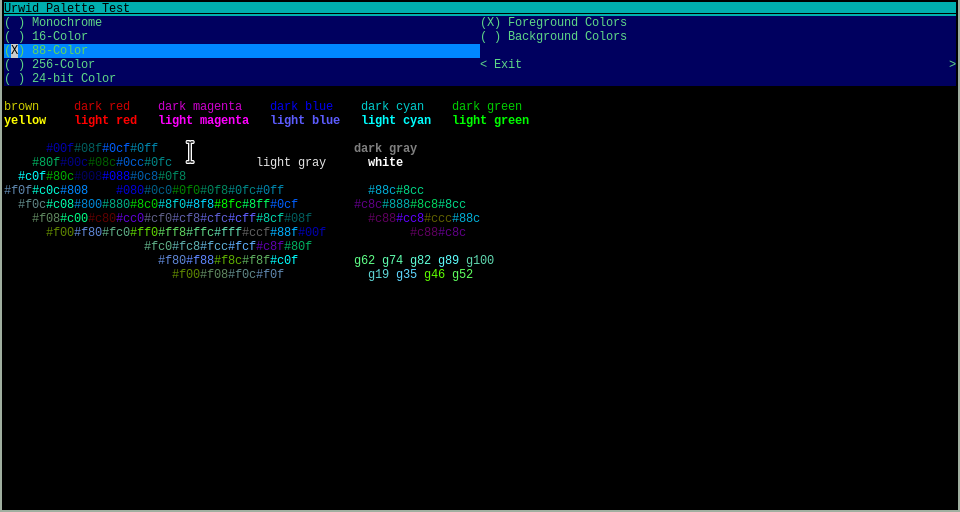The height and width of the screenshot is (512, 960).
Task: Pick the dark magenta color label
Action: [x=200, y=107]
